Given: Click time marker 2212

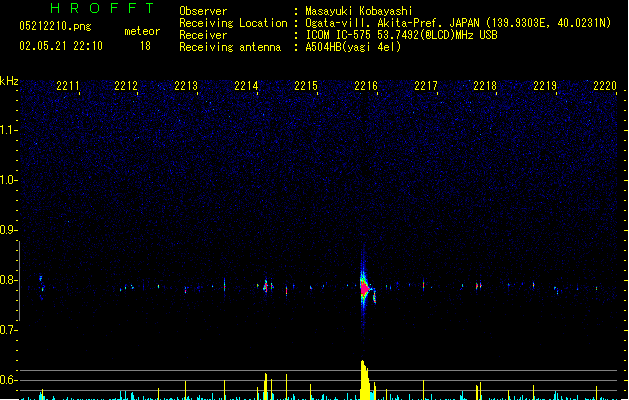Looking at the screenshot, I should 126,86.
